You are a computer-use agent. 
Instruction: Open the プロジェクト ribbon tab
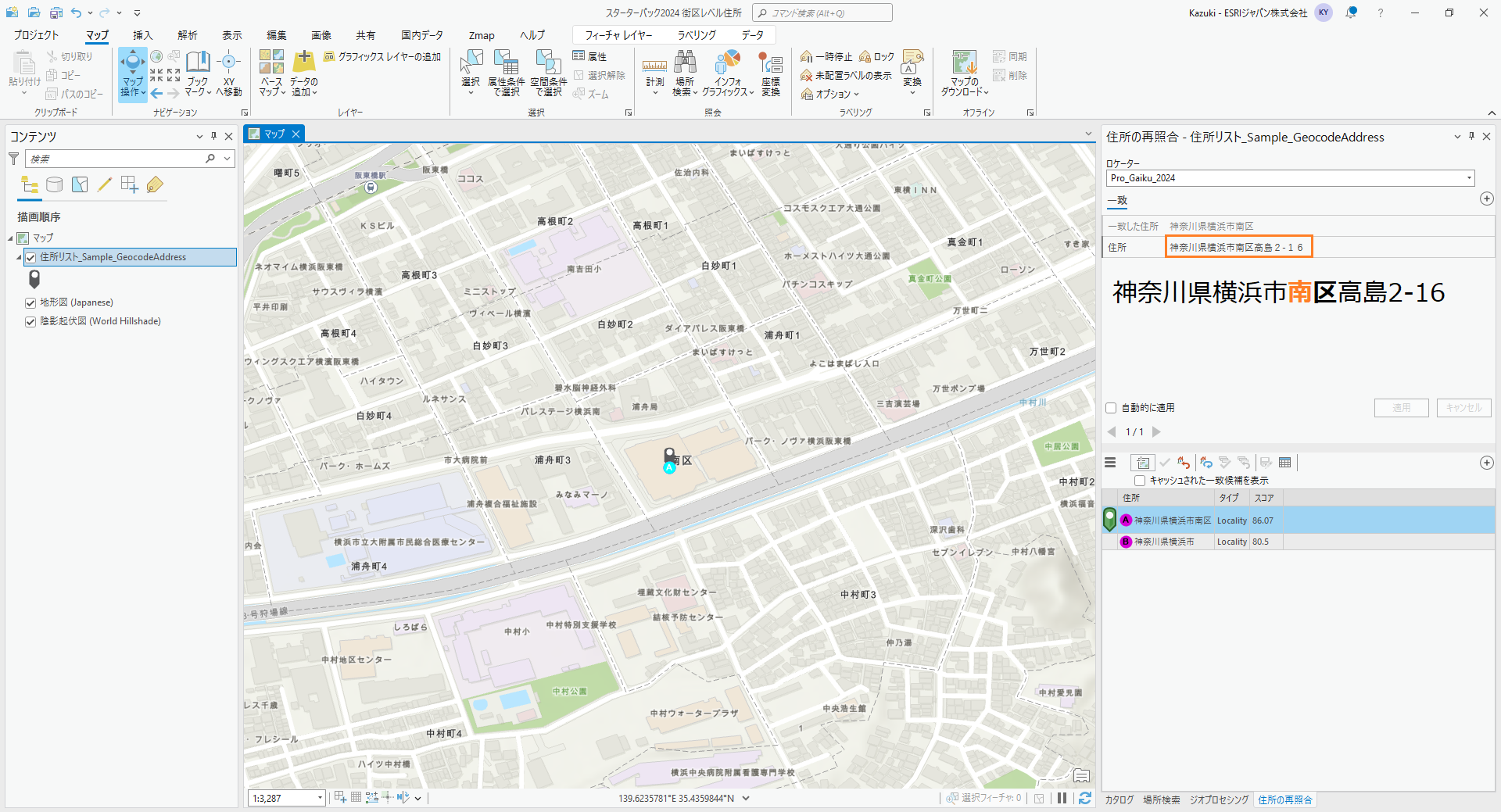36,35
